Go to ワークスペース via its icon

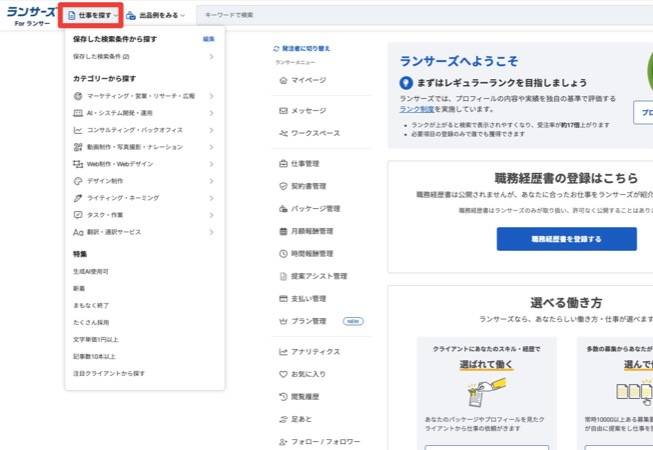(283, 133)
